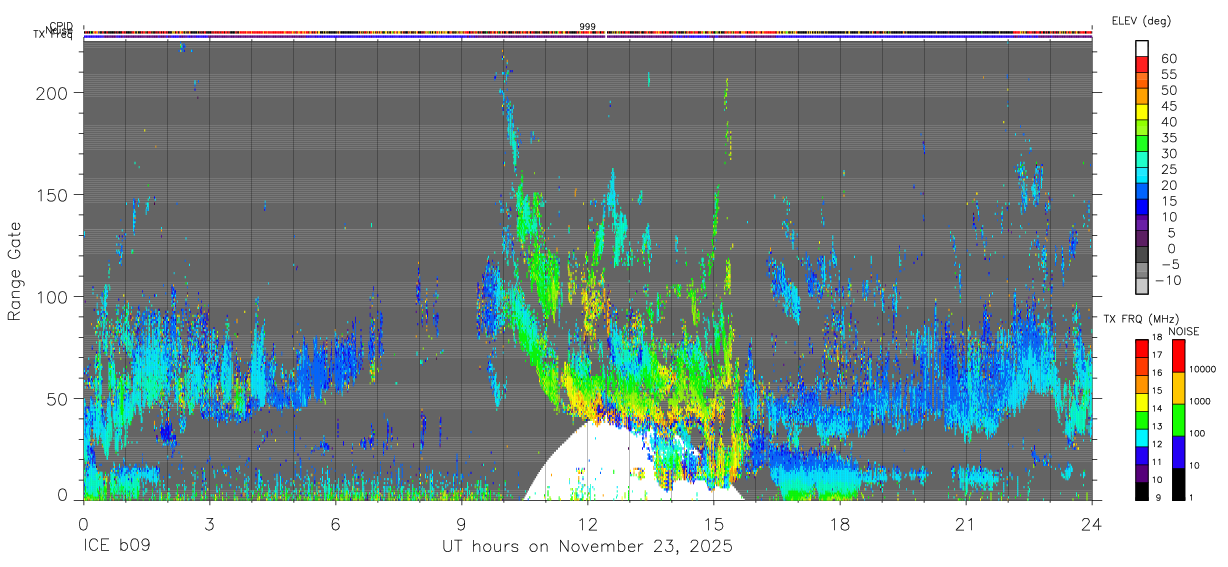Click x-axis tick label '3'

click(x=209, y=524)
